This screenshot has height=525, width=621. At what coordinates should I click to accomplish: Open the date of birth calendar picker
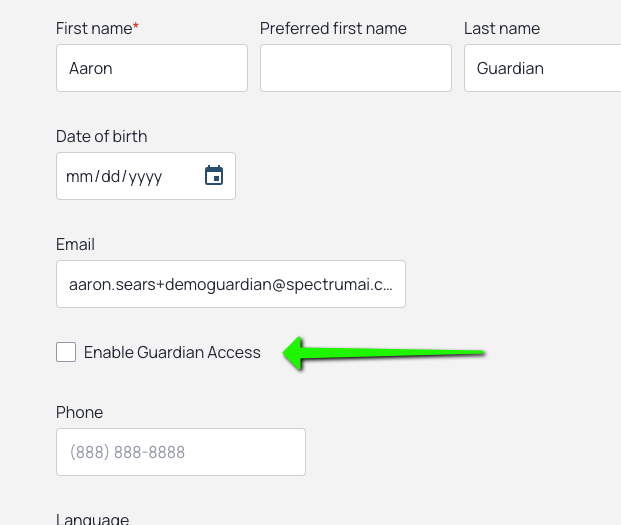tap(214, 175)
